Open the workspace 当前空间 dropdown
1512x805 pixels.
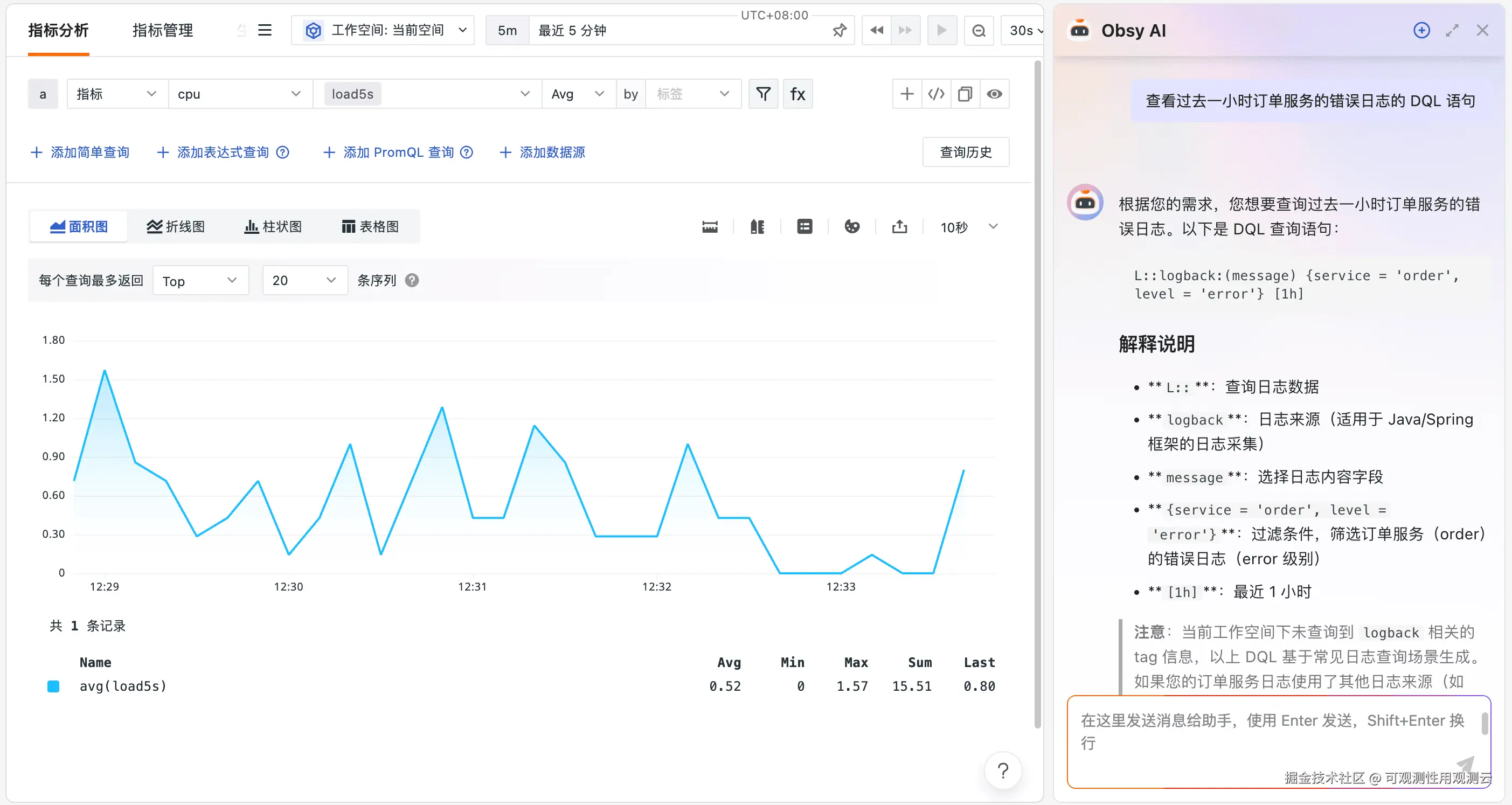coord(386,31)
